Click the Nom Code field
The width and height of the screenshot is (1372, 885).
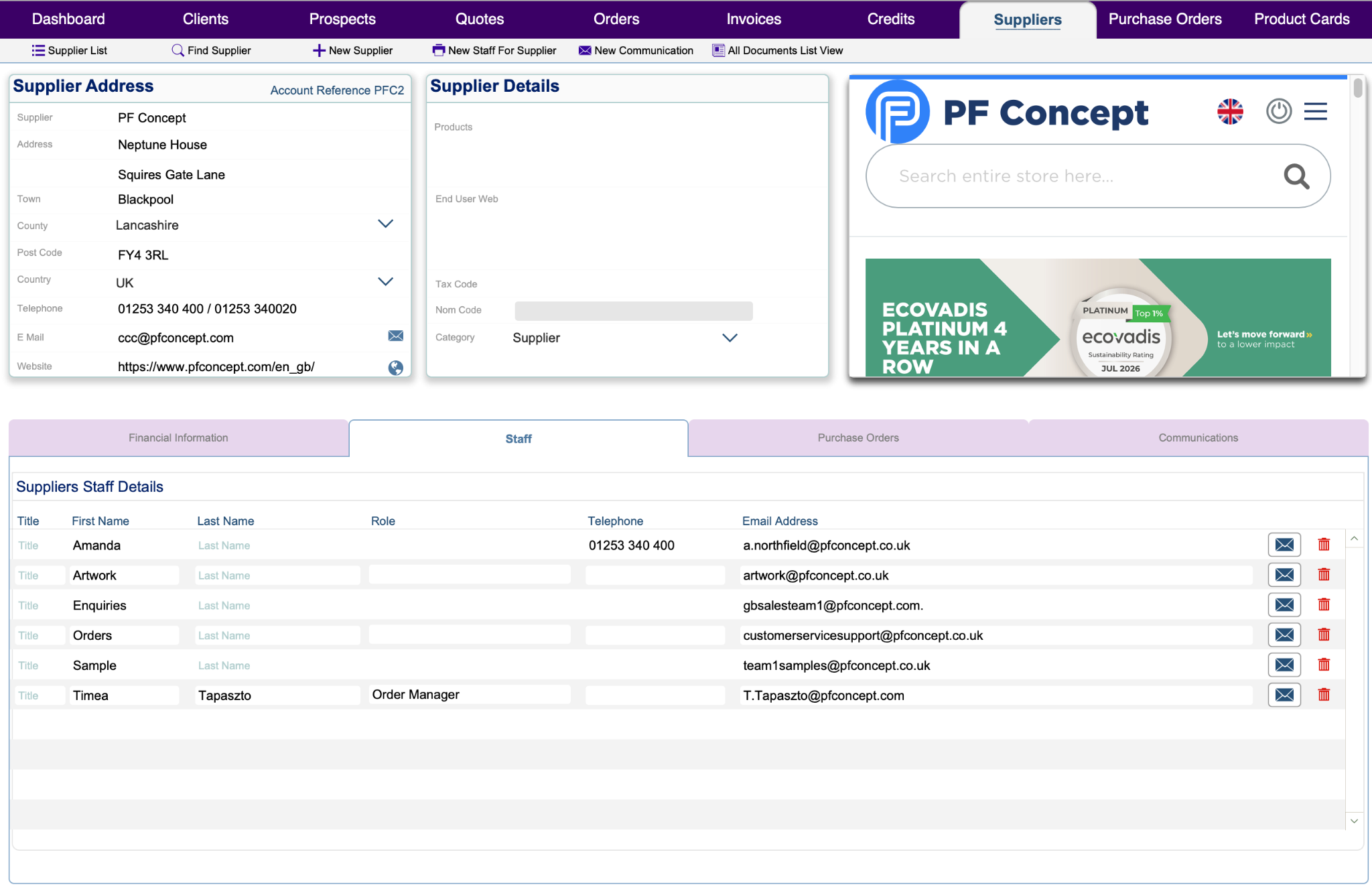coord(634,311)
